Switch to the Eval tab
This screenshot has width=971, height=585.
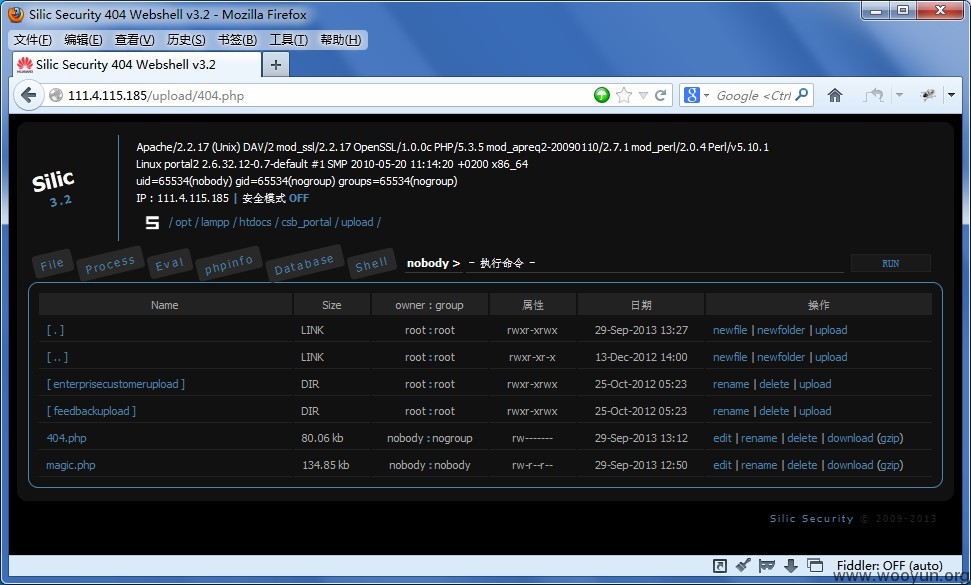tap(170, 264)
